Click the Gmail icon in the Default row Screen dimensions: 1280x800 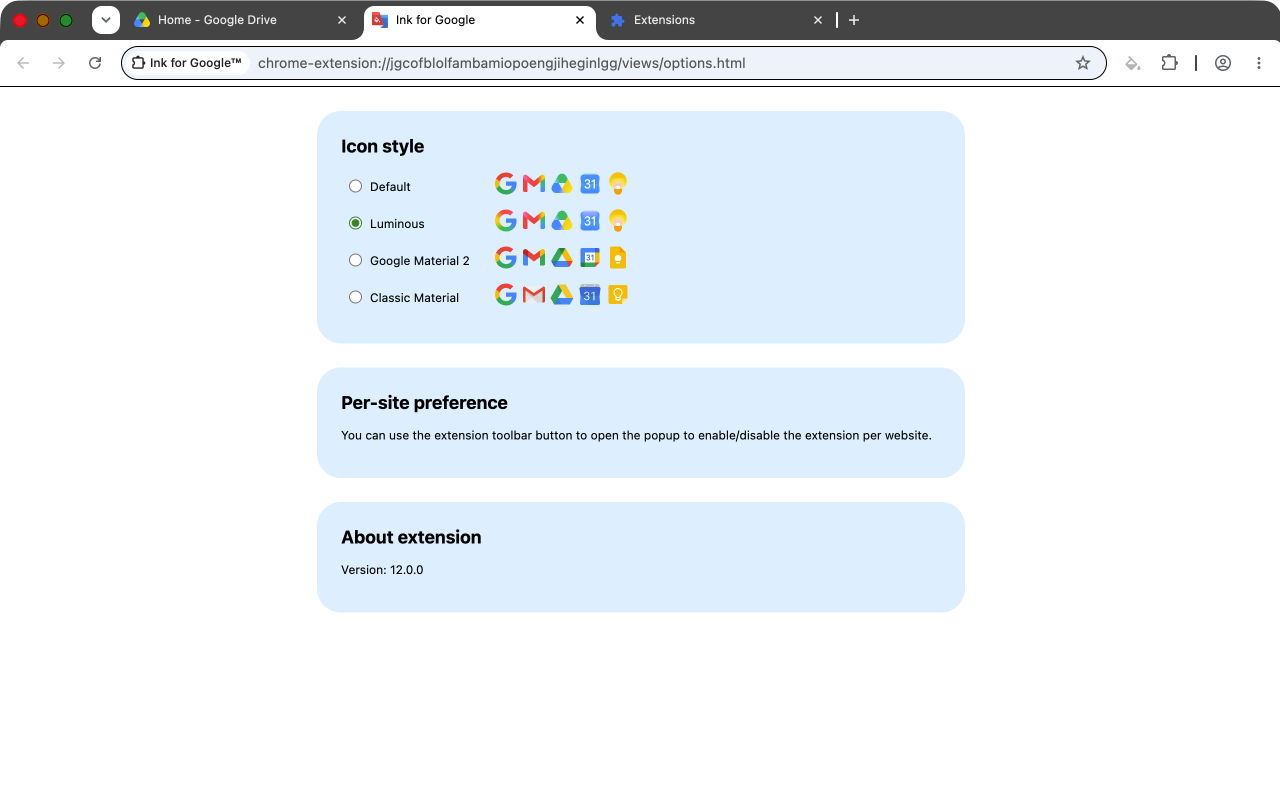[534, 184]
